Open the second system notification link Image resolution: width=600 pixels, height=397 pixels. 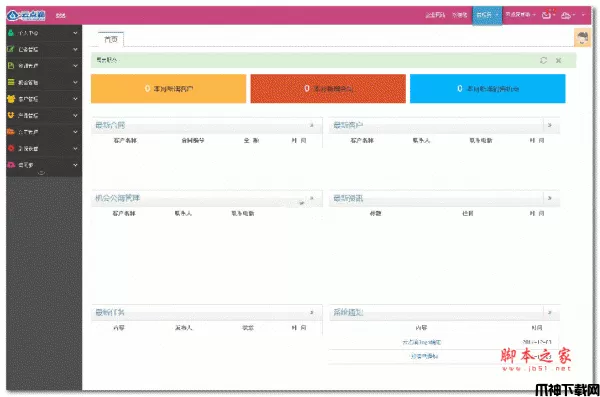[x=424, y=356]
